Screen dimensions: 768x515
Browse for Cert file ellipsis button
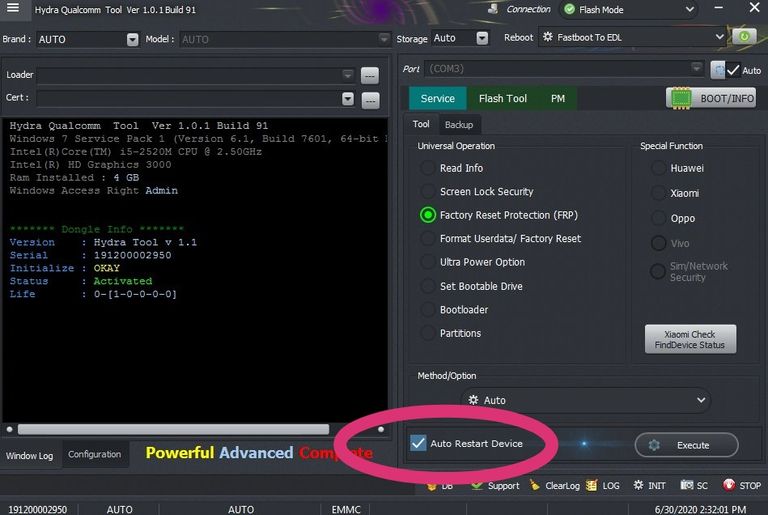tap(370, 100)
